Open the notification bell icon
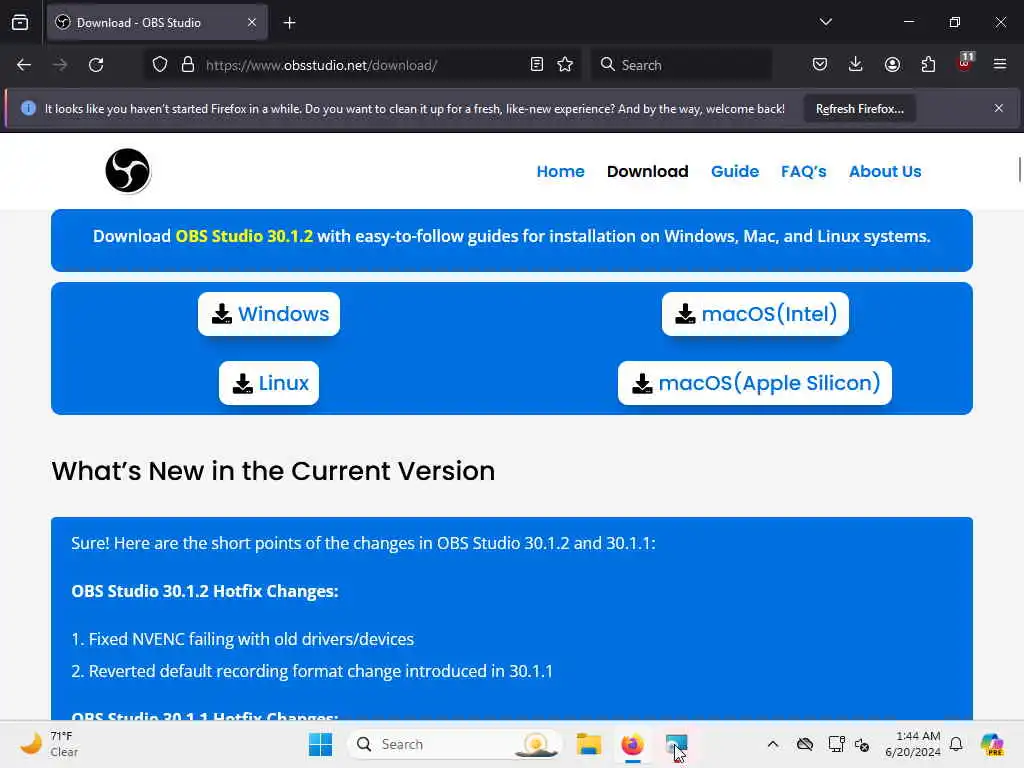The height and width of the screenshot is (768, 1024). [956, 744]
